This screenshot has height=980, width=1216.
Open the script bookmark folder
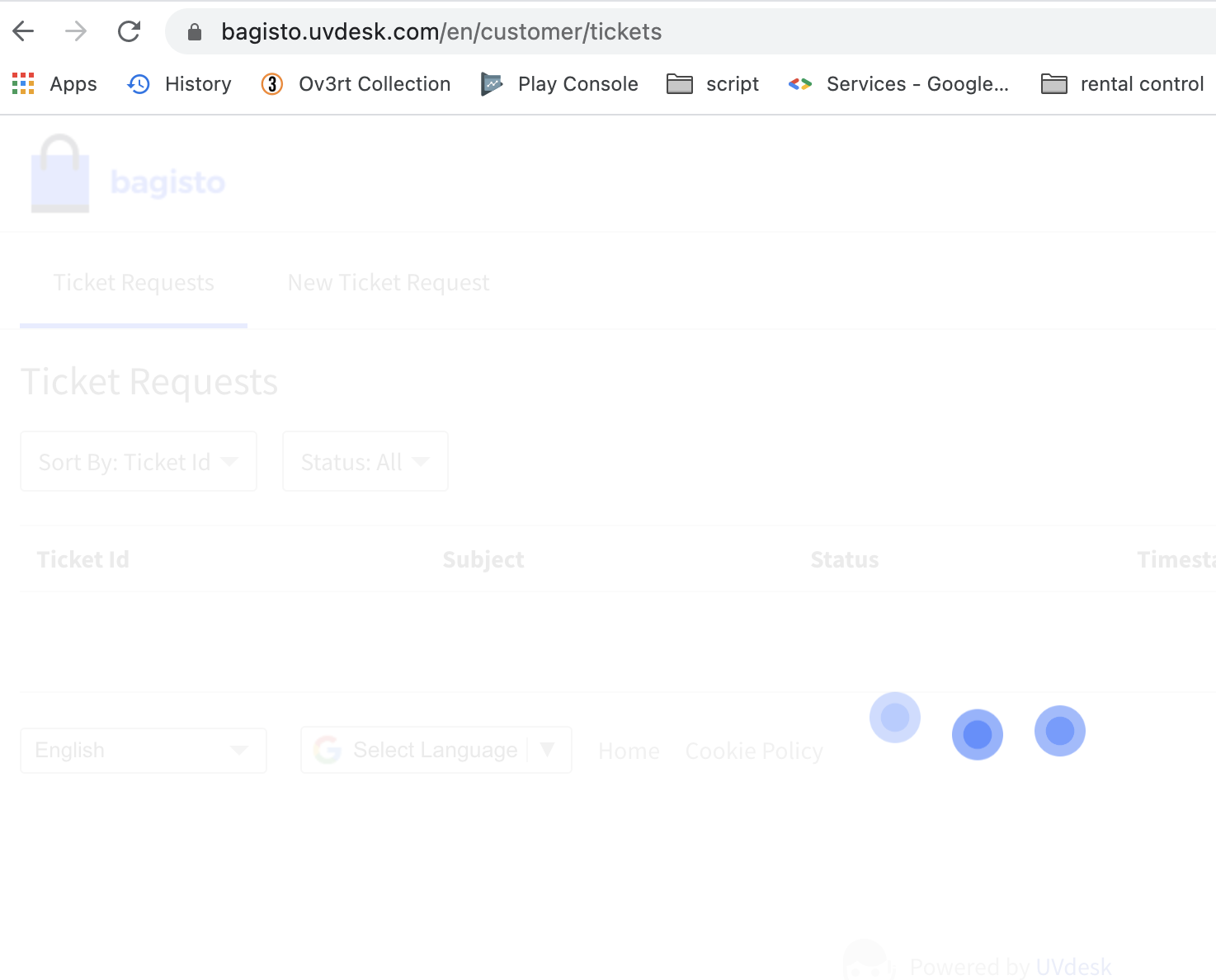pos(713,84)
